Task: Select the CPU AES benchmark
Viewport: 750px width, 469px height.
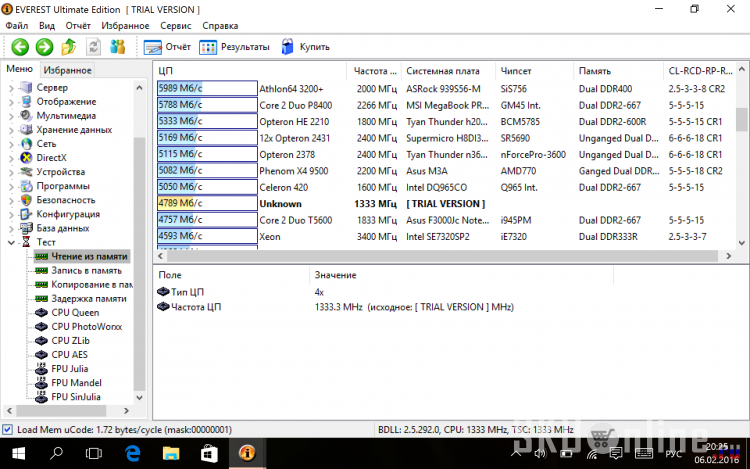Action: (62, 355)
